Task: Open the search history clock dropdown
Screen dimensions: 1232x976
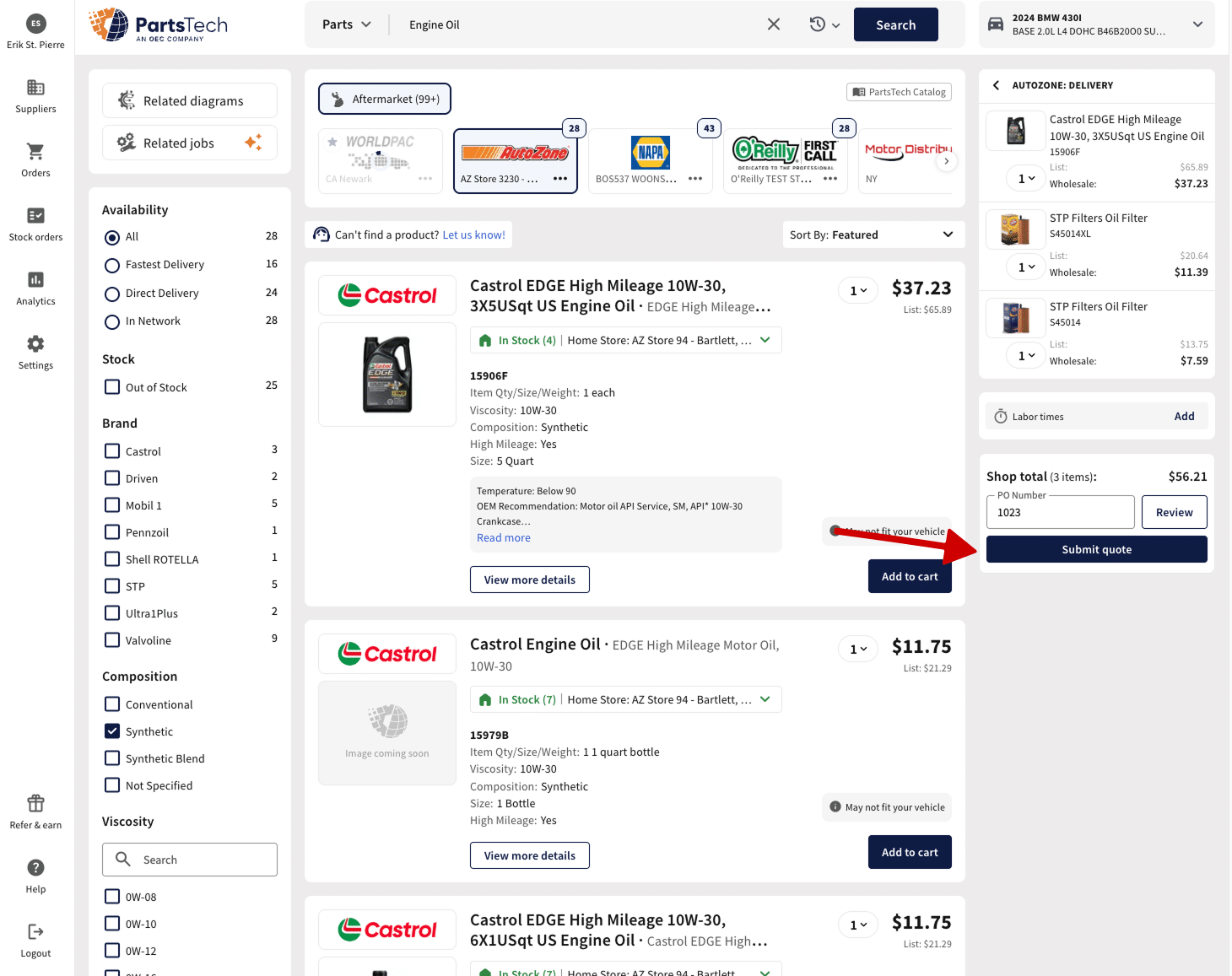Action: tap(824, 24)
